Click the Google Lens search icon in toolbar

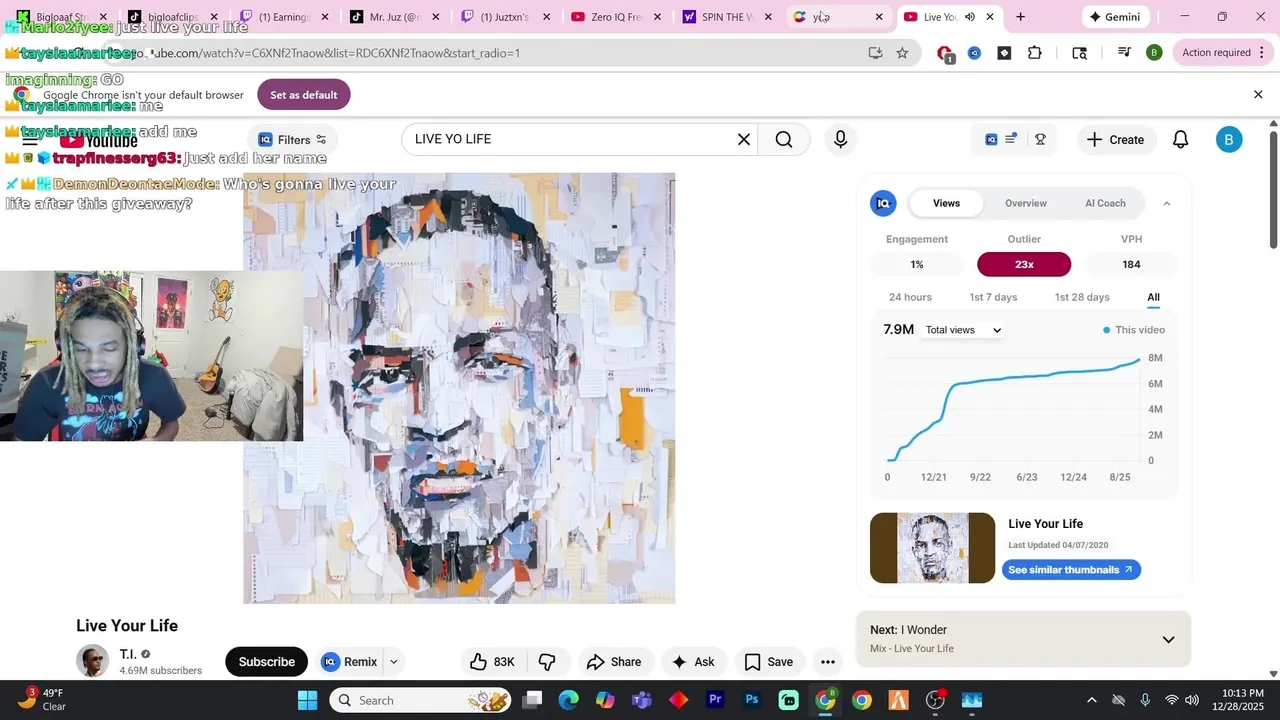point(1080,53)
